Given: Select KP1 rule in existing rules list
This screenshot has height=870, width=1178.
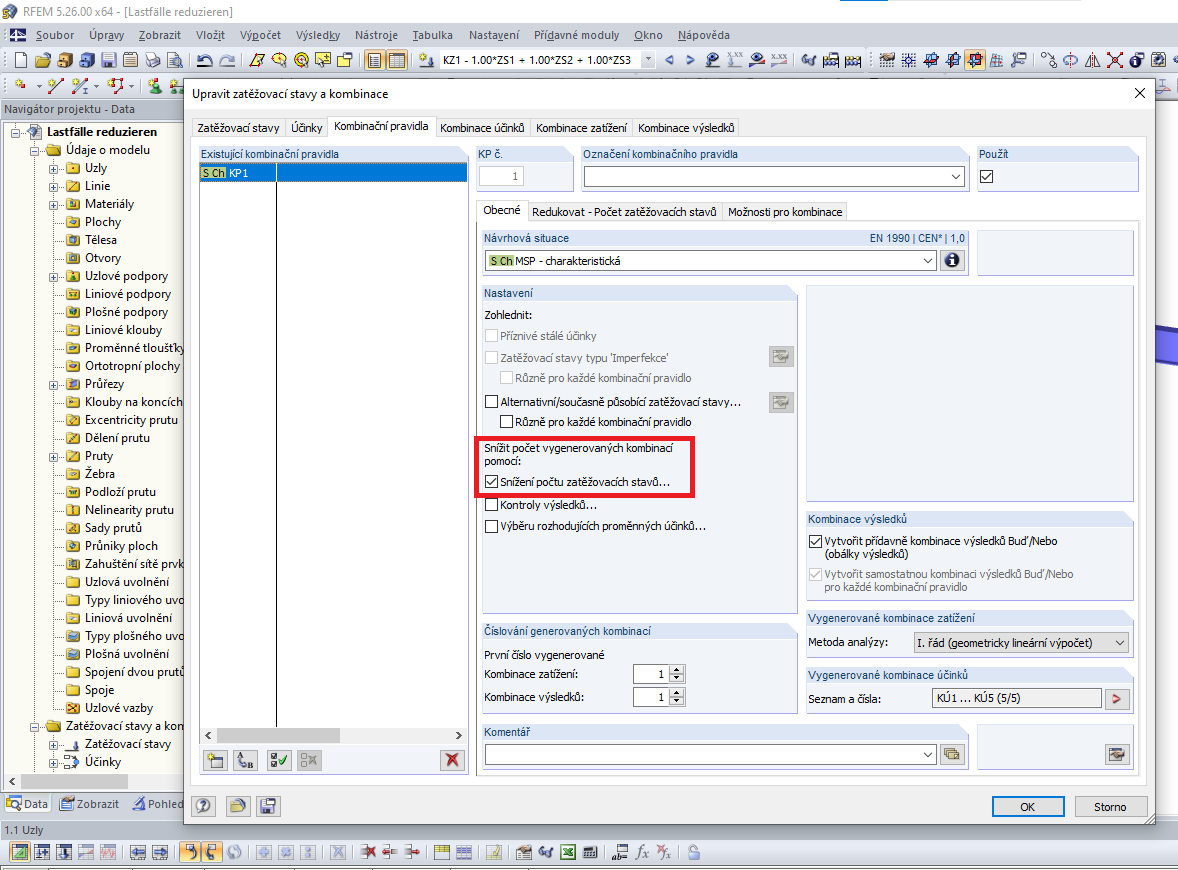Looking at the screenshot, I should 333,173.
